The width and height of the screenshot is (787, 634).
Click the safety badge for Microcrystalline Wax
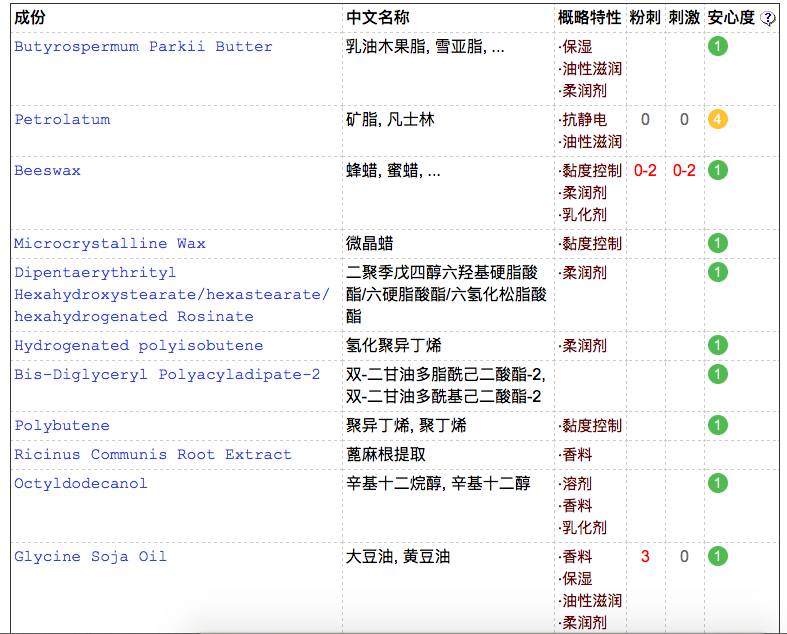pyautogui.click(x=718, y=243)
